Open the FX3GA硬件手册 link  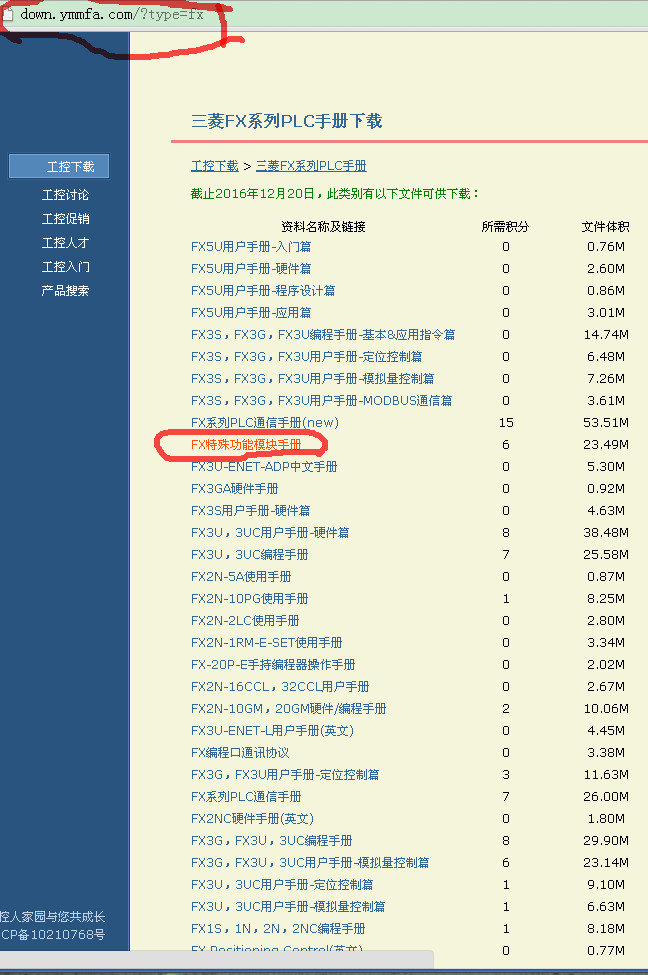pyautogui.click(x=235, y=489)
